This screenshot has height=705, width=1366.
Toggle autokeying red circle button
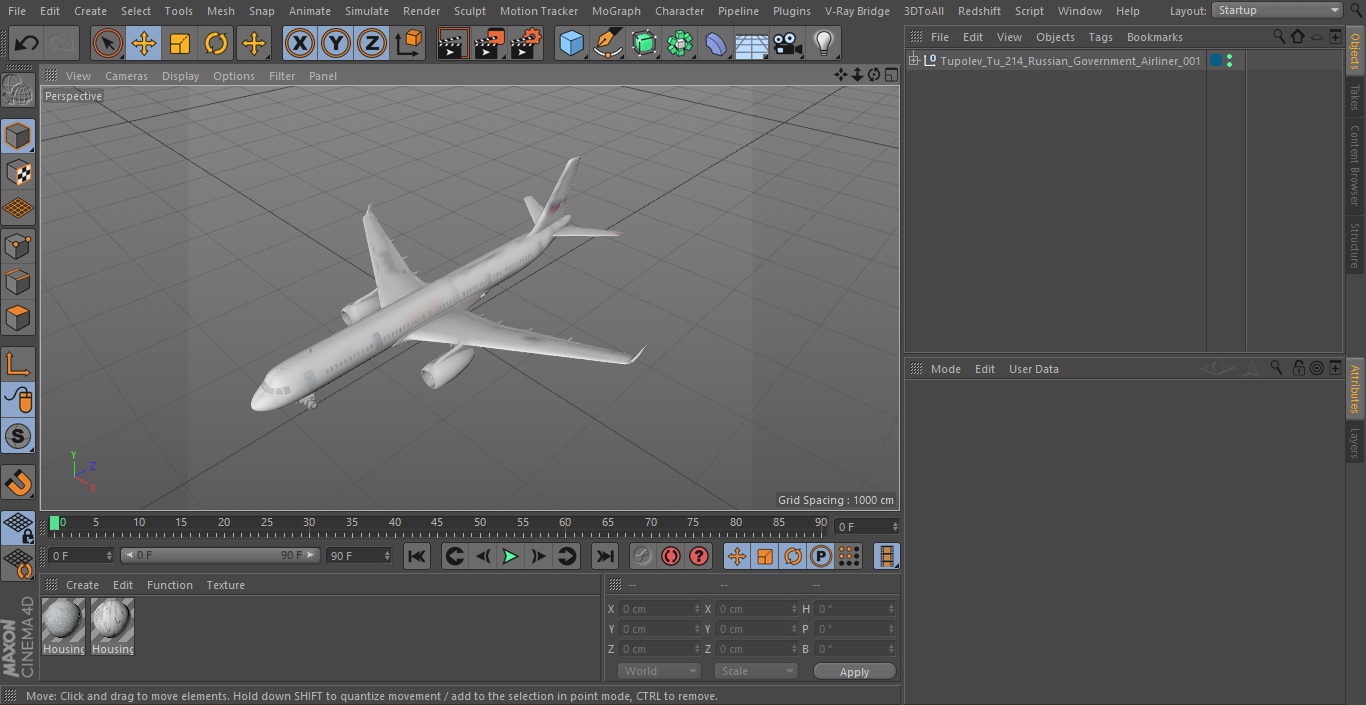coord(671,556)
